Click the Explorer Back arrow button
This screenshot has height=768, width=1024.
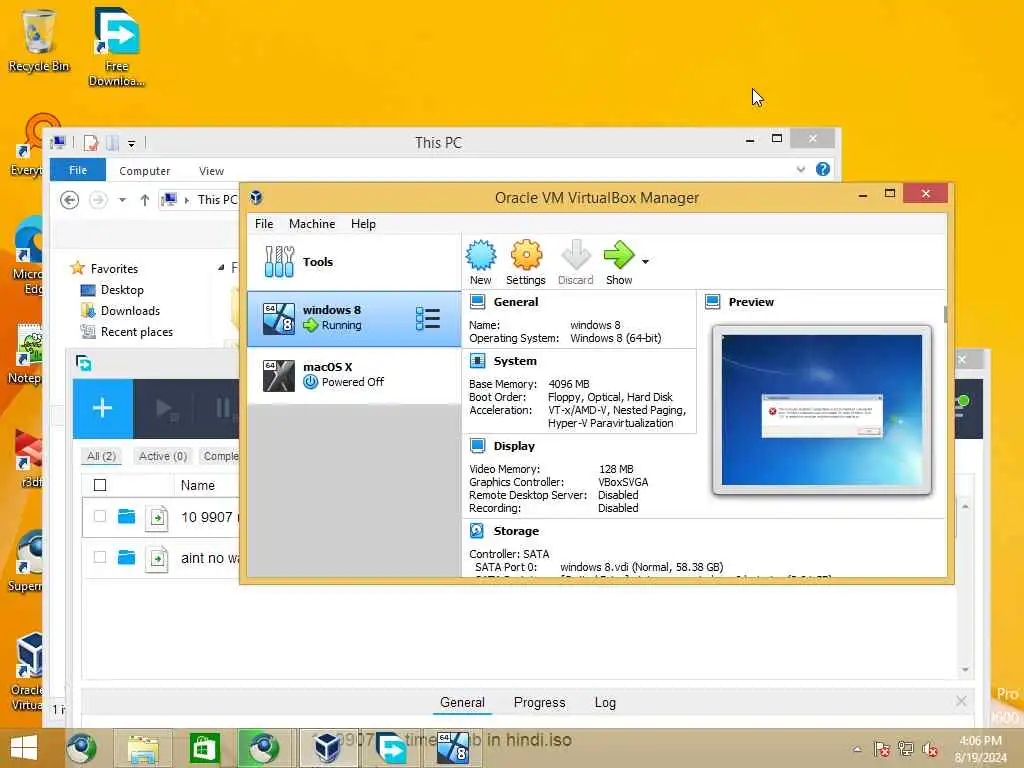coord(69,199)
